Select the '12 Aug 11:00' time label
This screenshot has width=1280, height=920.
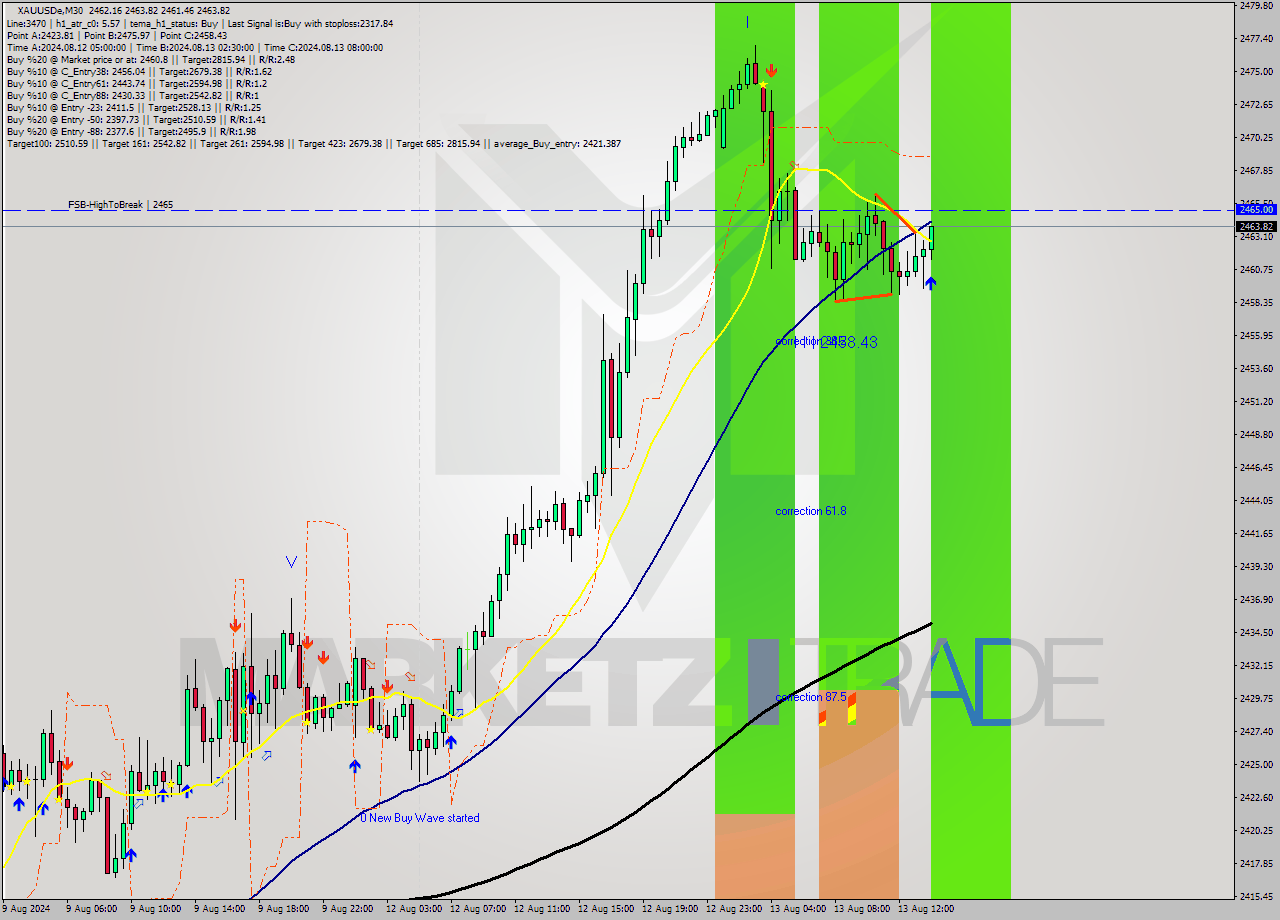pos(542,909)
